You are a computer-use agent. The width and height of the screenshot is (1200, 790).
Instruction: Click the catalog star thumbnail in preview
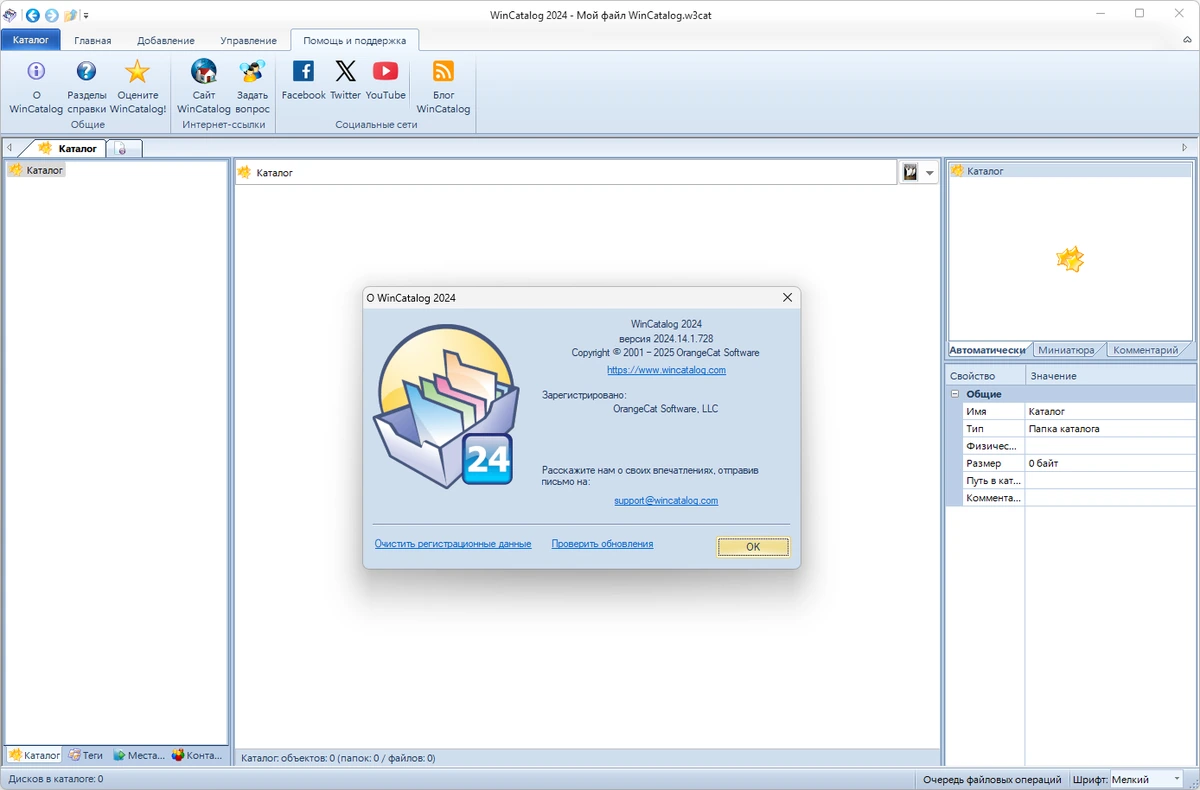pos(1070,260)
